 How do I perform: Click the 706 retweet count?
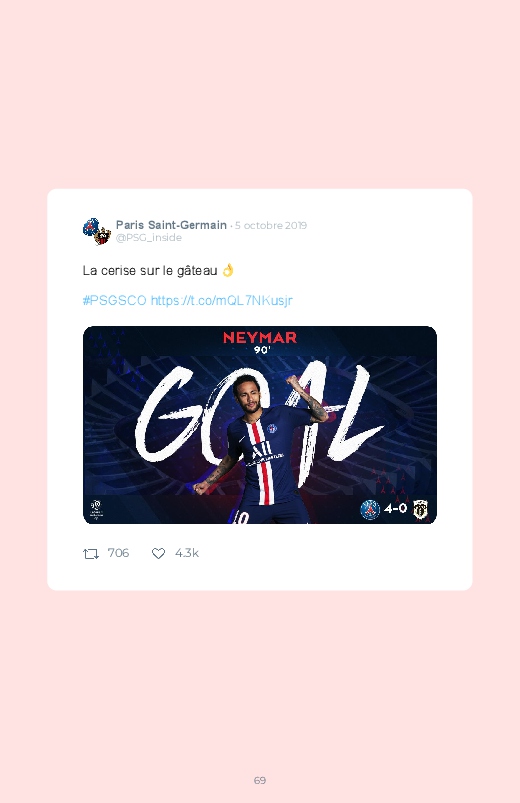tap(118, 553)
